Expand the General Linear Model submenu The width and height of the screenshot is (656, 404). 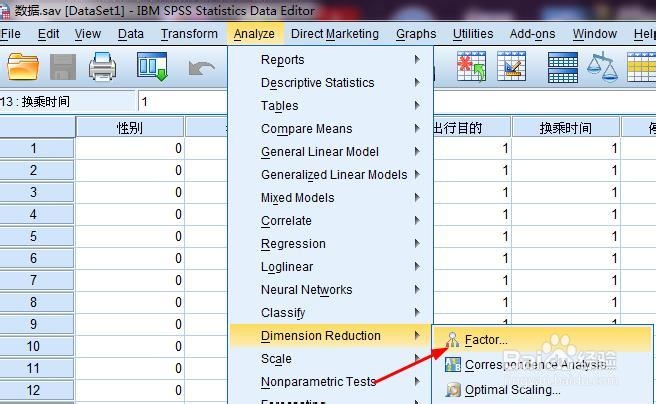331,151
